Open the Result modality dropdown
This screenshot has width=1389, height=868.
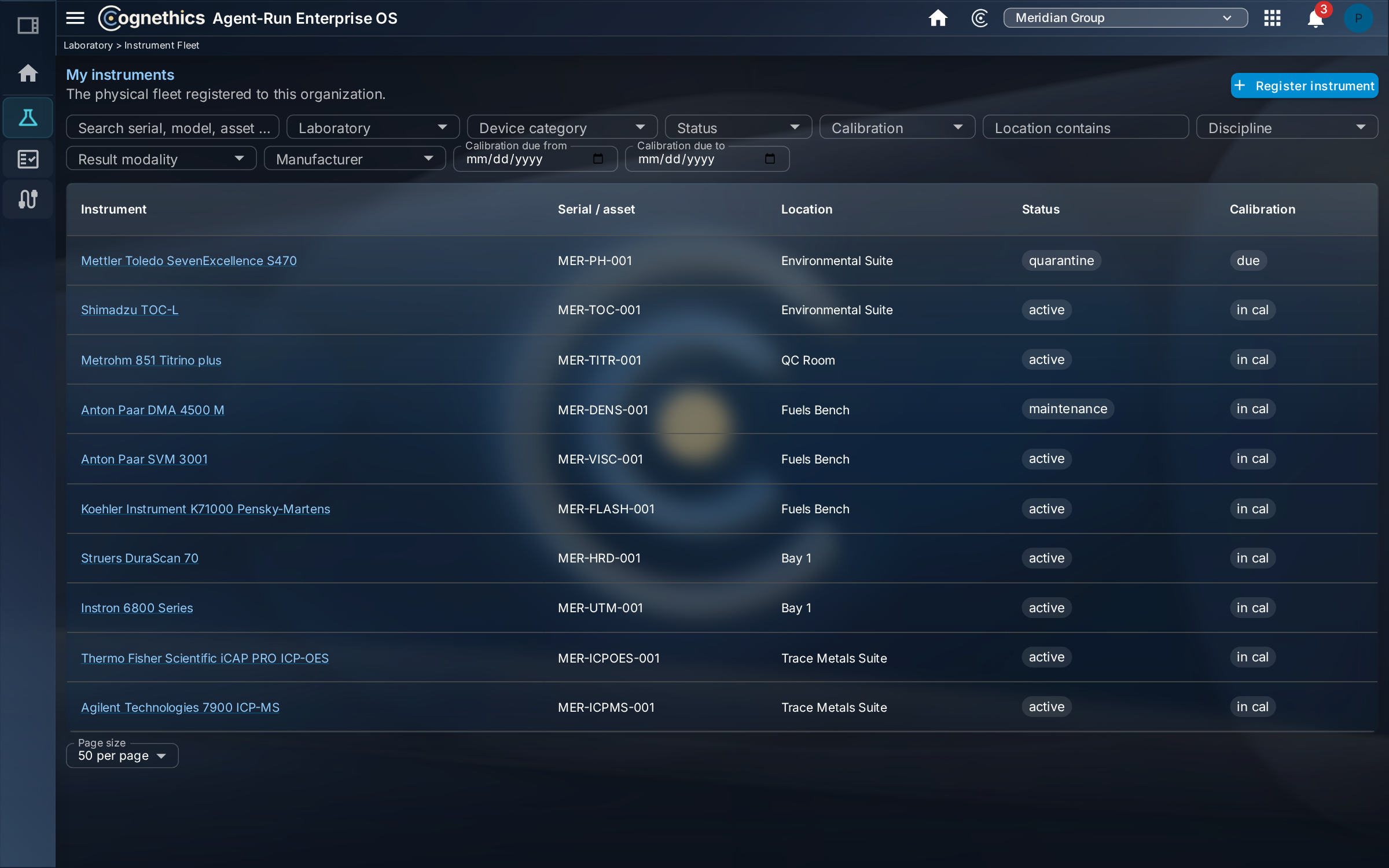point(161,159)
